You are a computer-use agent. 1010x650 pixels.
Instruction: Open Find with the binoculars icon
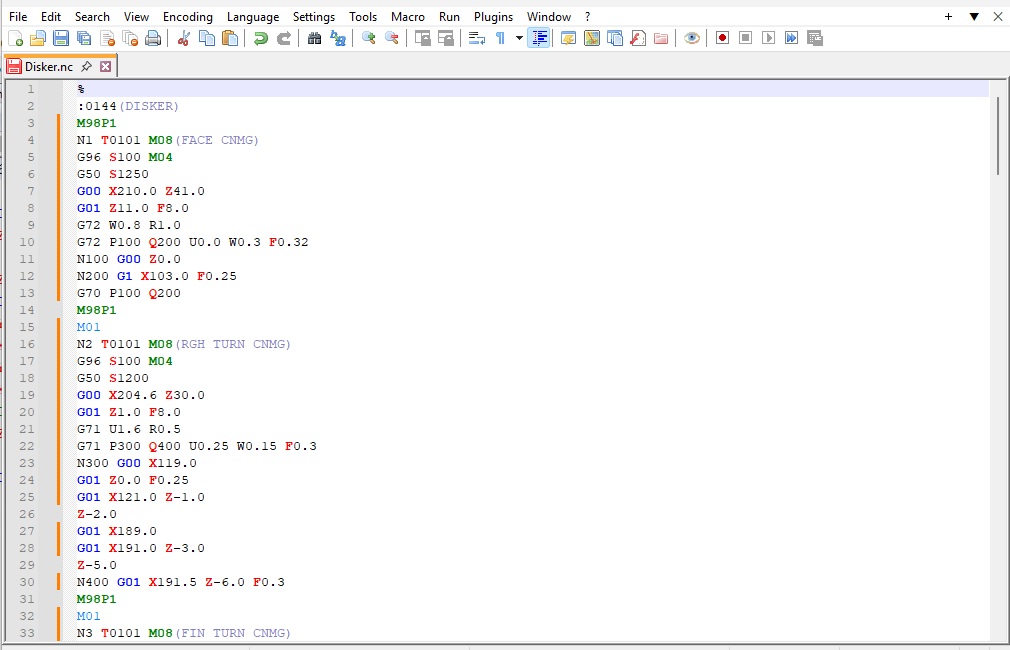click(314, 38)
